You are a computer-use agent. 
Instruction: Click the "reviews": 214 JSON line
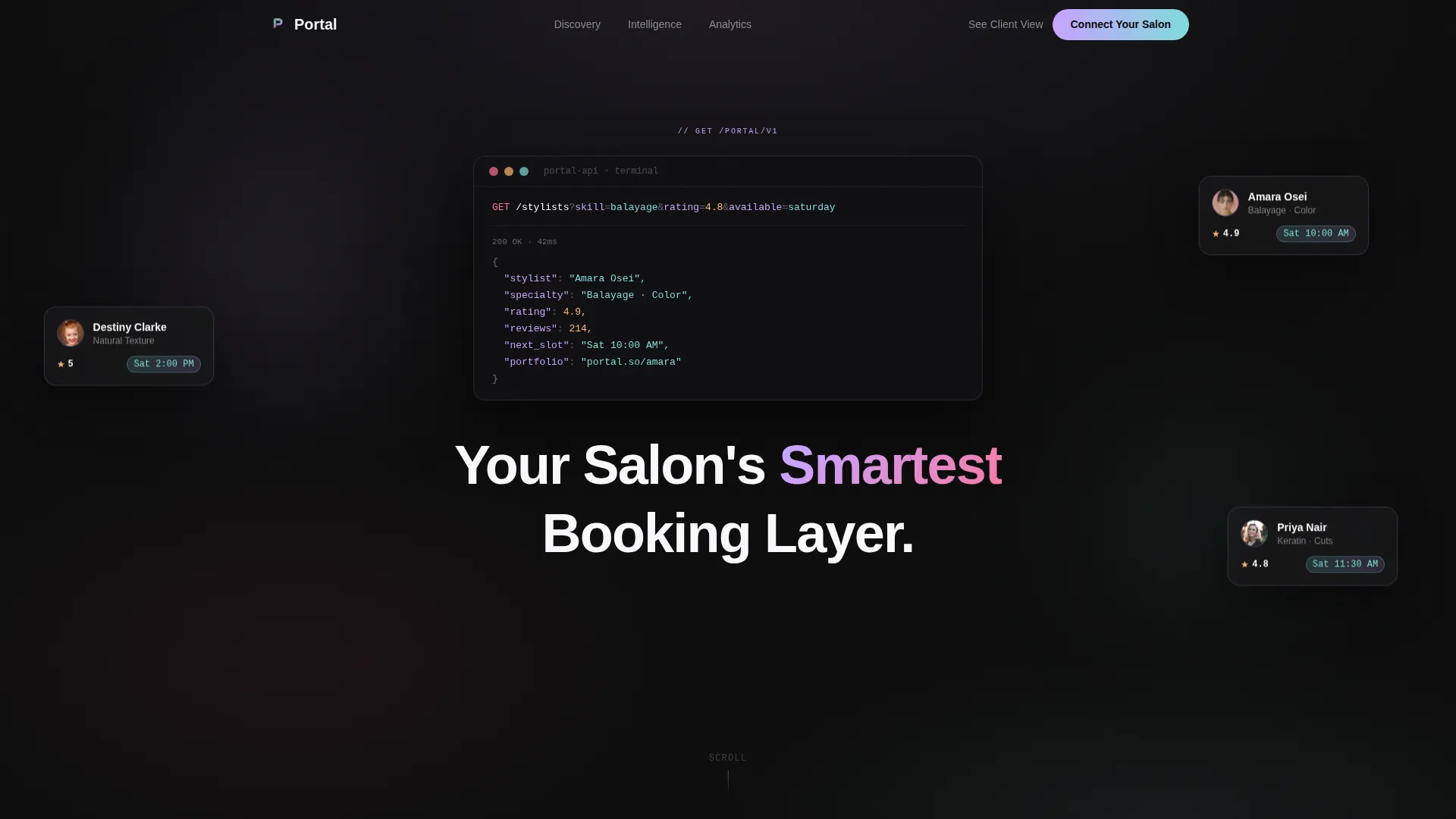coord(548,328)
